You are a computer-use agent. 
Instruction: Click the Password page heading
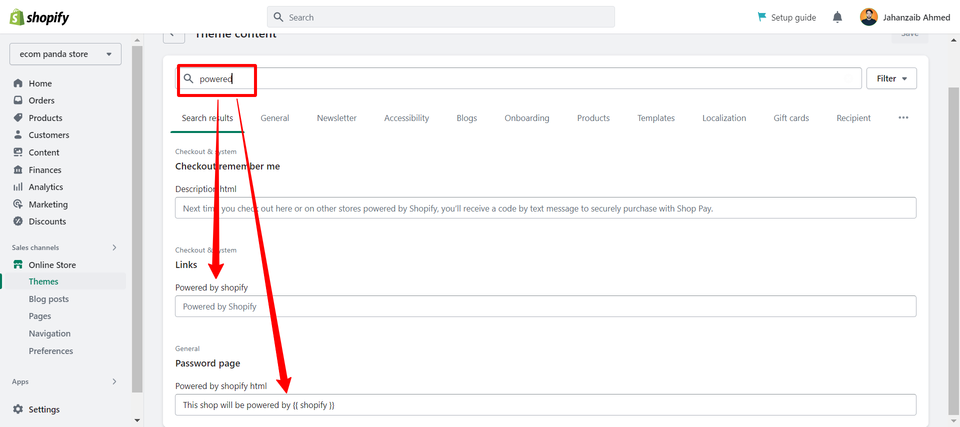(208, 363)
